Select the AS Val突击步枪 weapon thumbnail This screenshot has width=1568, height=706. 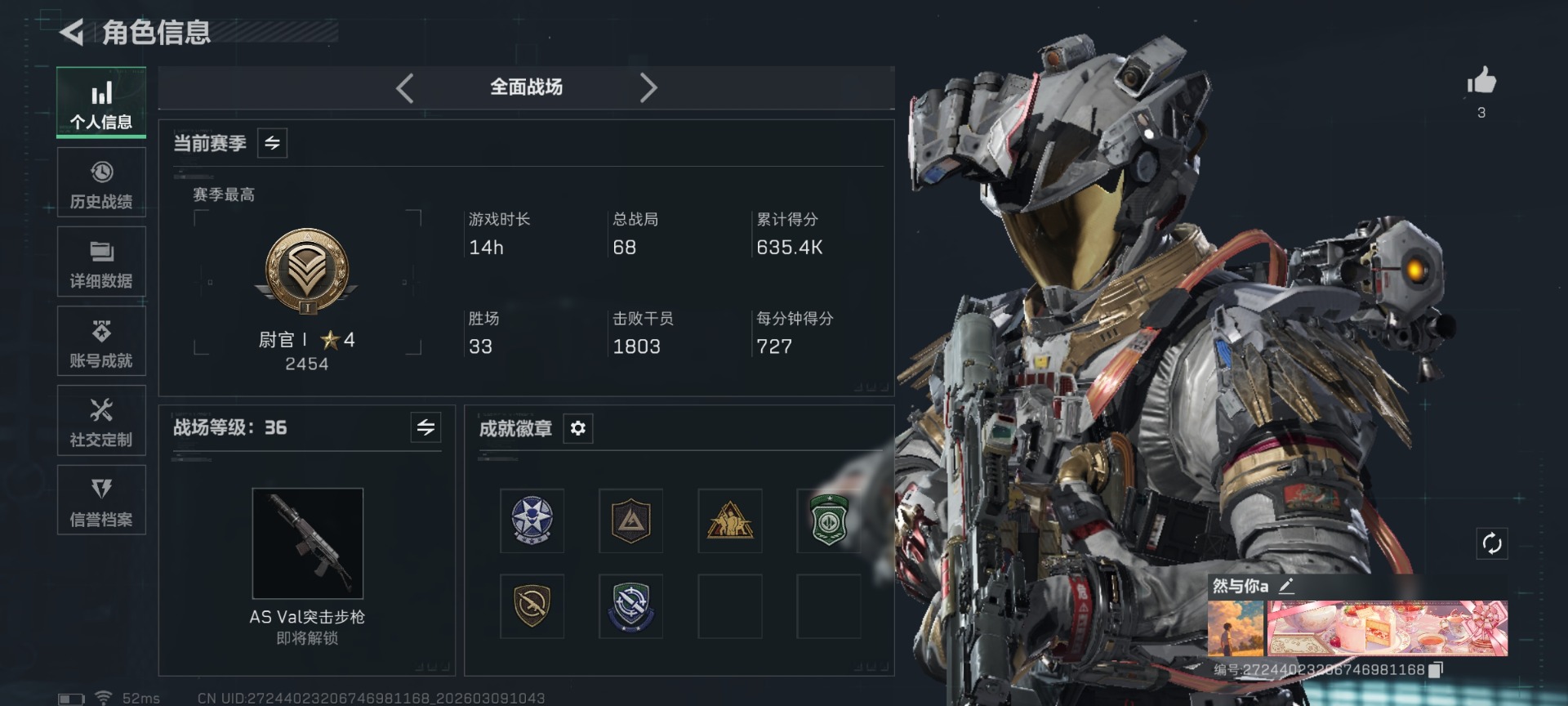[308, 543]
